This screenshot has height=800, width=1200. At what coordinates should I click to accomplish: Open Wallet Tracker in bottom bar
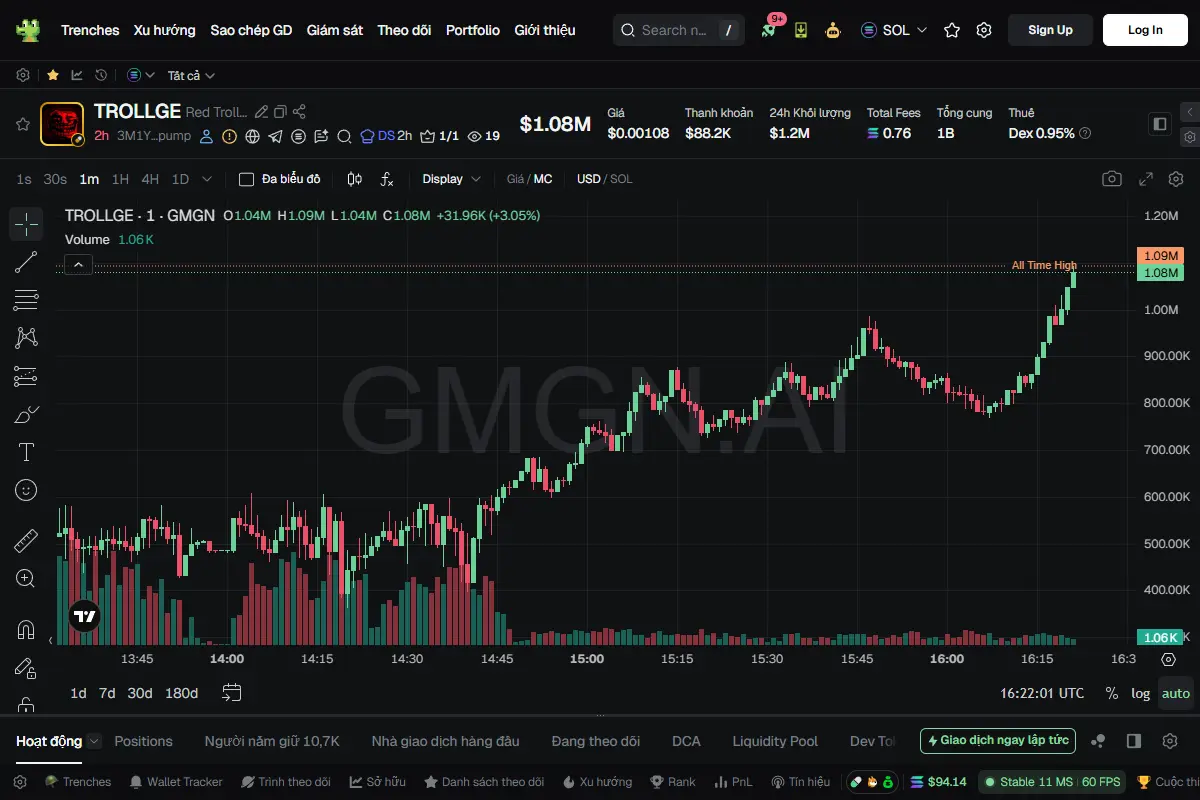click(x=175, y=782)
